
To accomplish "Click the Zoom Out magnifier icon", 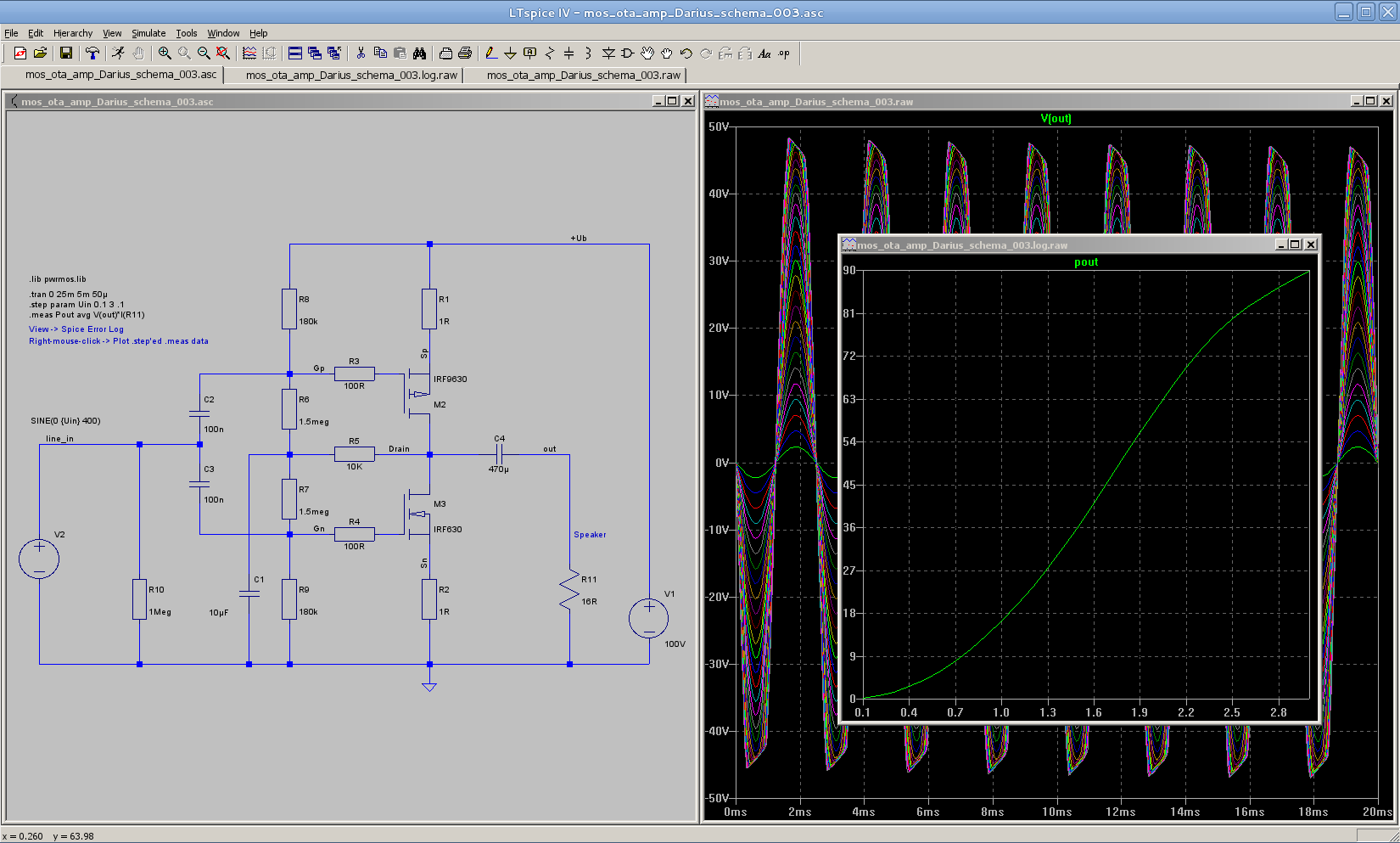I will pyautogui.click(x=204, y=53).
